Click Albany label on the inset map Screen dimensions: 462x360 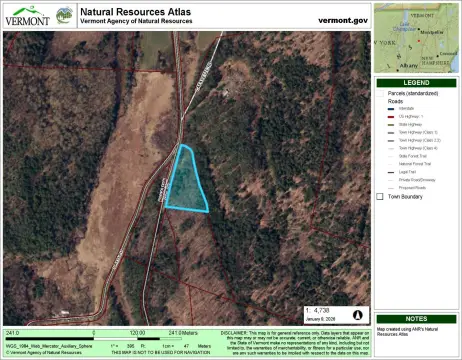click(409, 66)
